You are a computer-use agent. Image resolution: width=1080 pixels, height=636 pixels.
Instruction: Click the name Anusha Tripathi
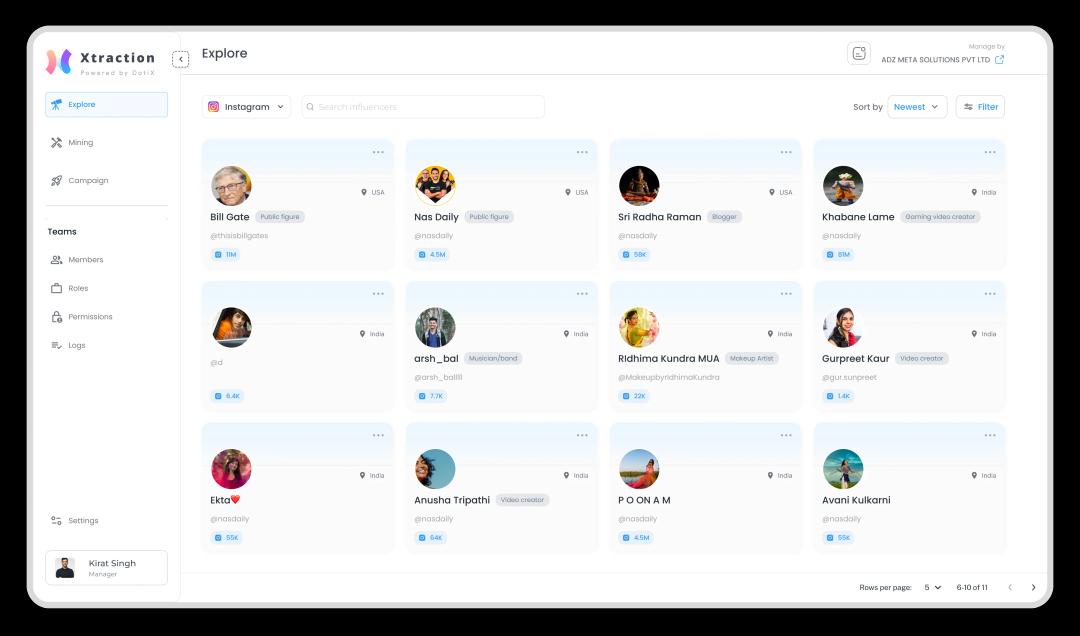click(x=452, y=500)
